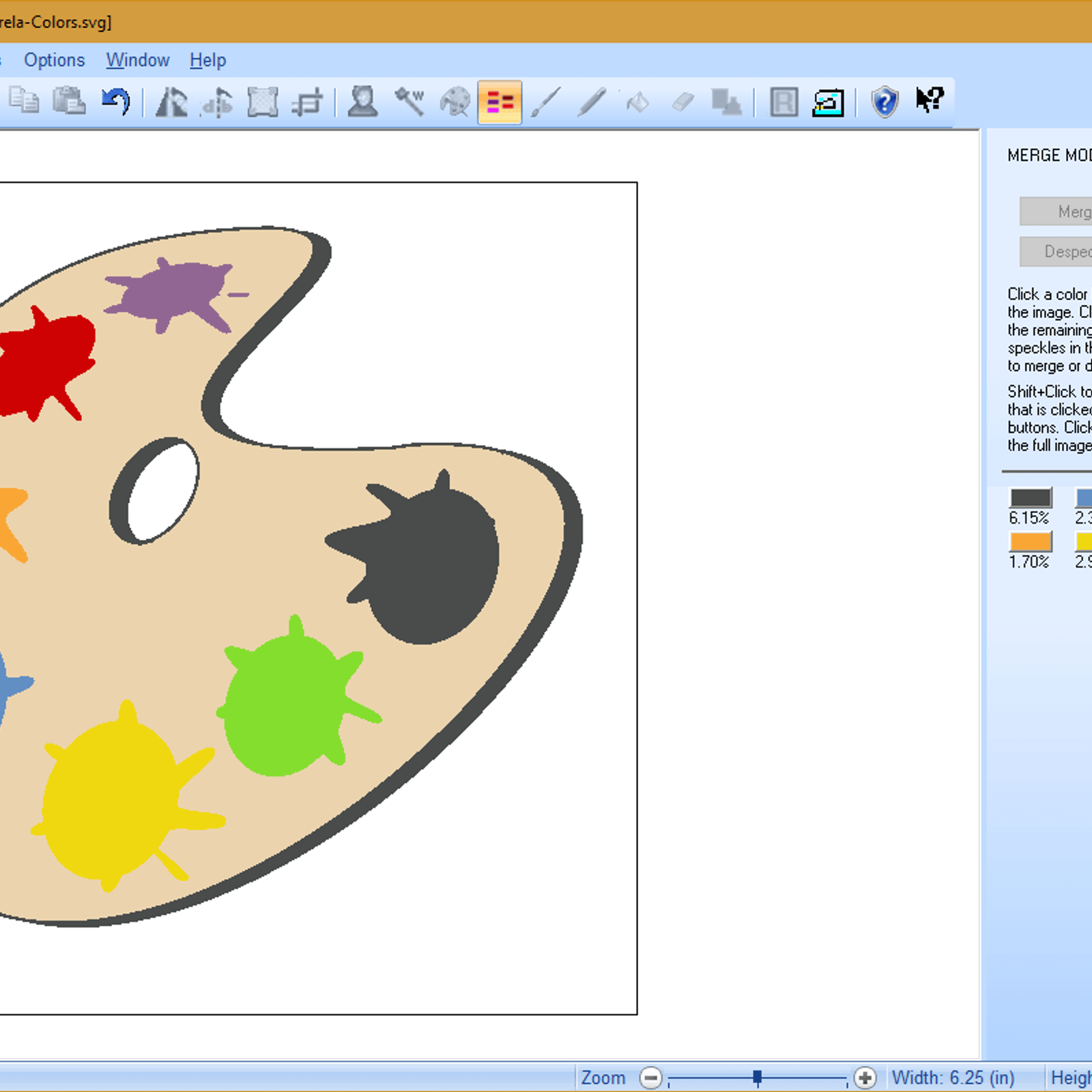Select the yellow color swatch in panel
Viewport: 1092px width, 1092px height.
click(1084, 542)
